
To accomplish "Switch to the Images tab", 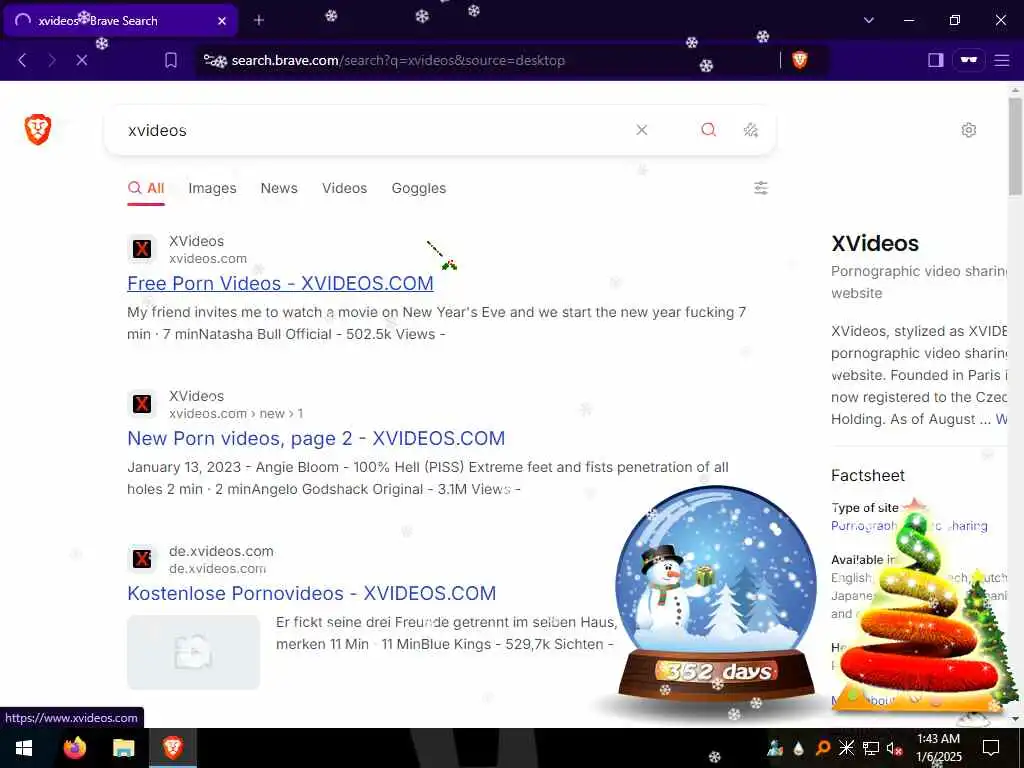I will (x=212, y=189).
